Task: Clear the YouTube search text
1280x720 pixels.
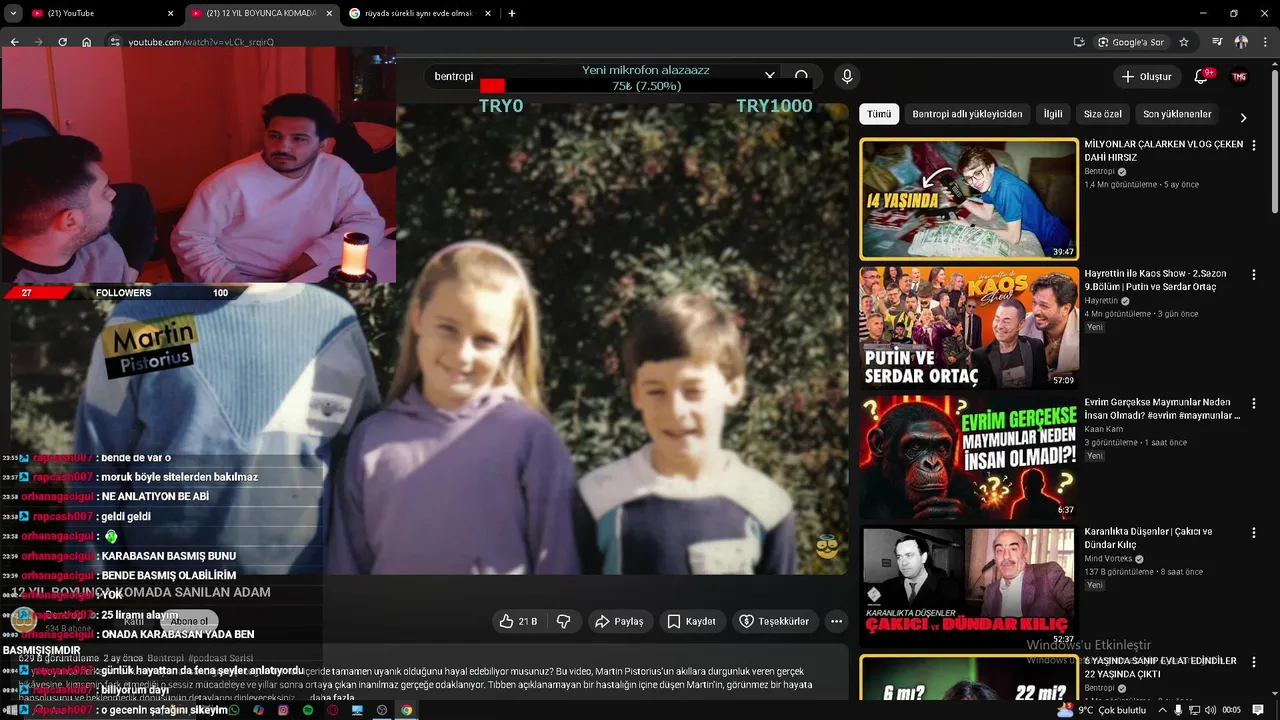Action: [x=769, y=76]
